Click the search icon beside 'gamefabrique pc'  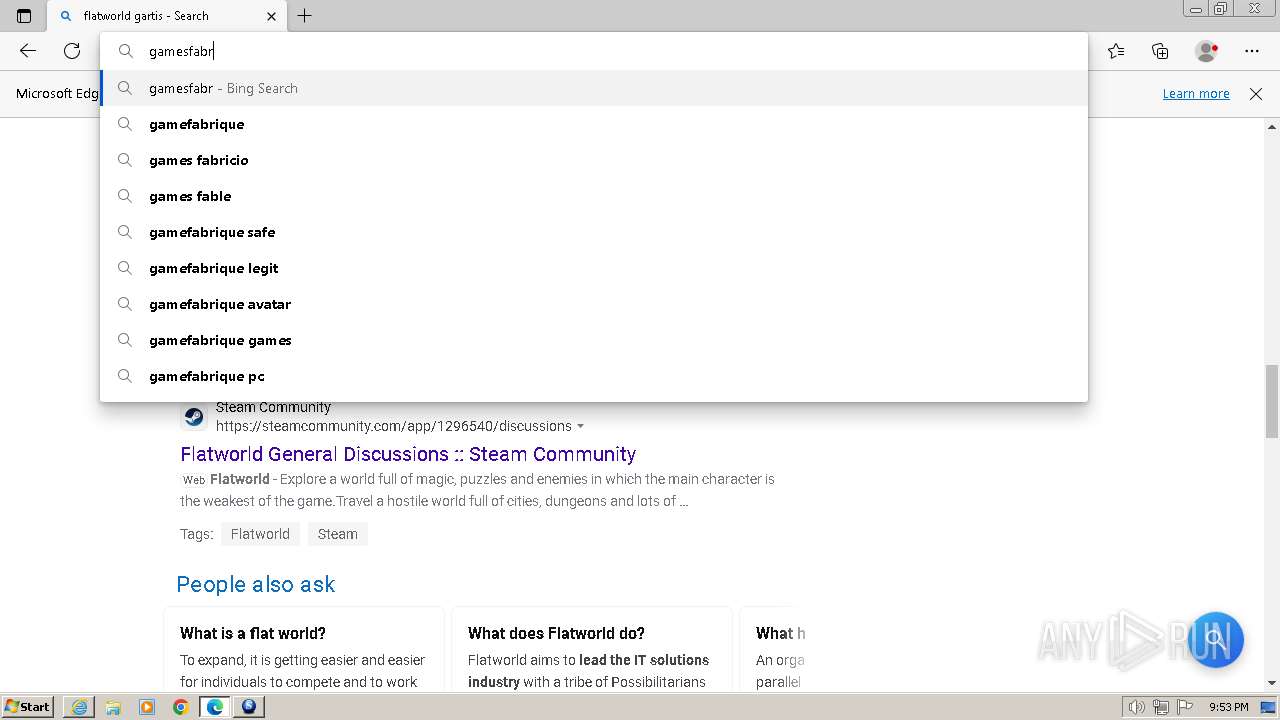point(125,376)
